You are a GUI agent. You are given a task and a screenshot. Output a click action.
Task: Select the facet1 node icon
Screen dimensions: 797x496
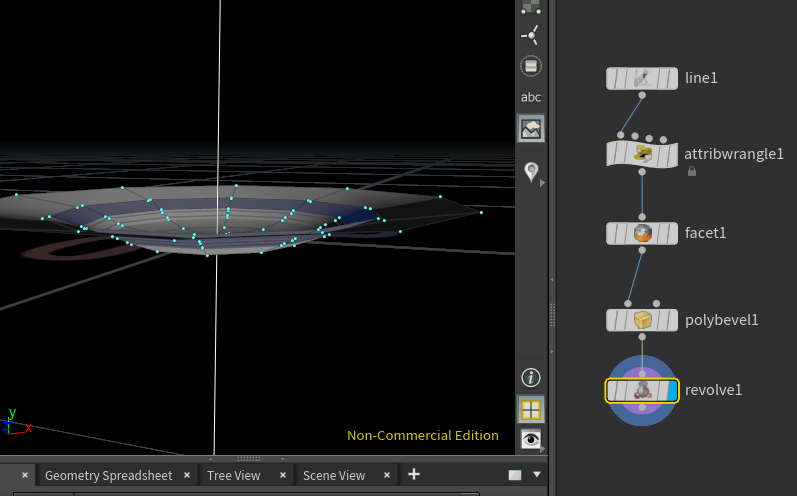(642, 233)
